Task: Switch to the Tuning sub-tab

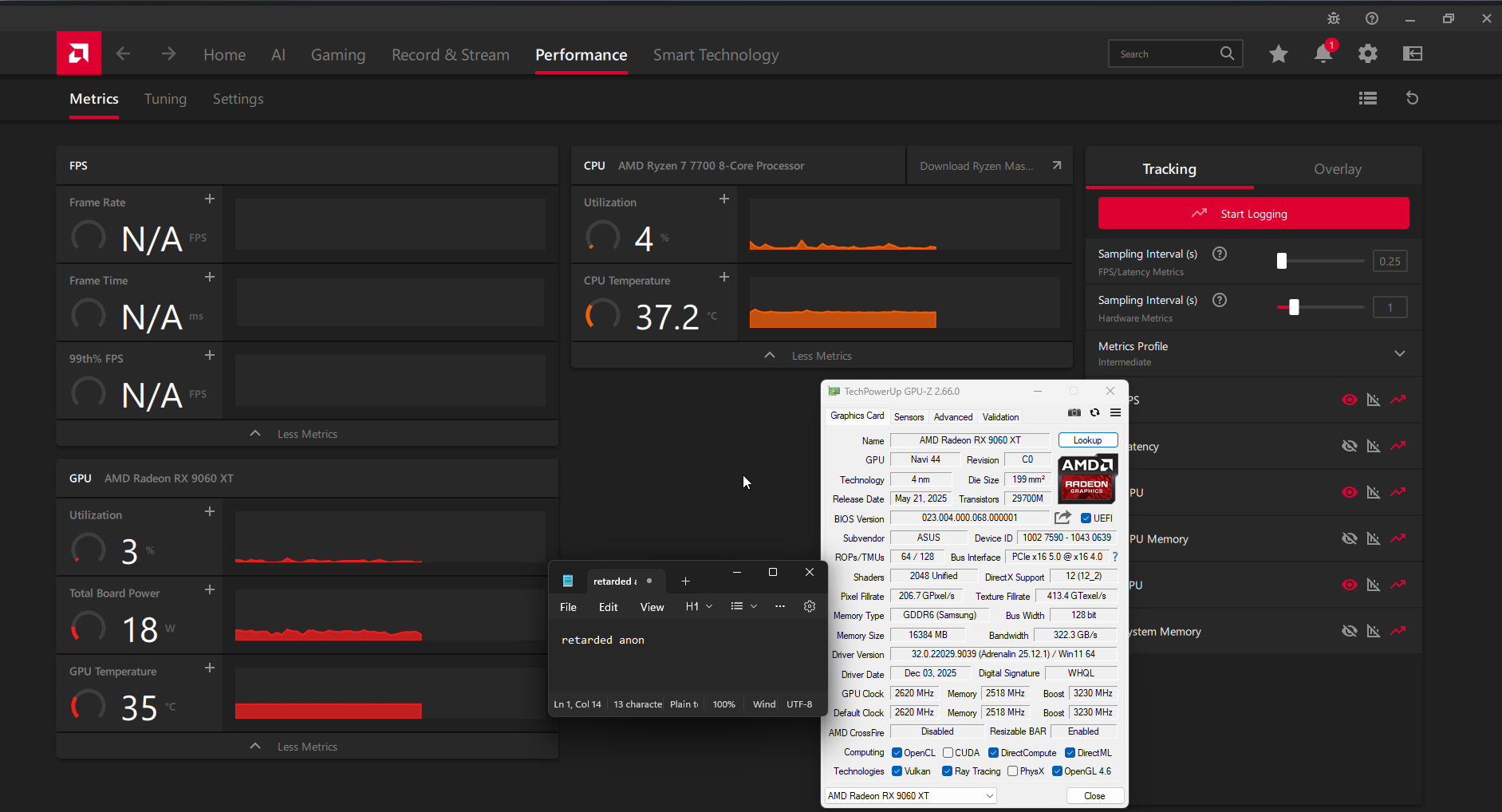Action: click(x=165, y=98)
